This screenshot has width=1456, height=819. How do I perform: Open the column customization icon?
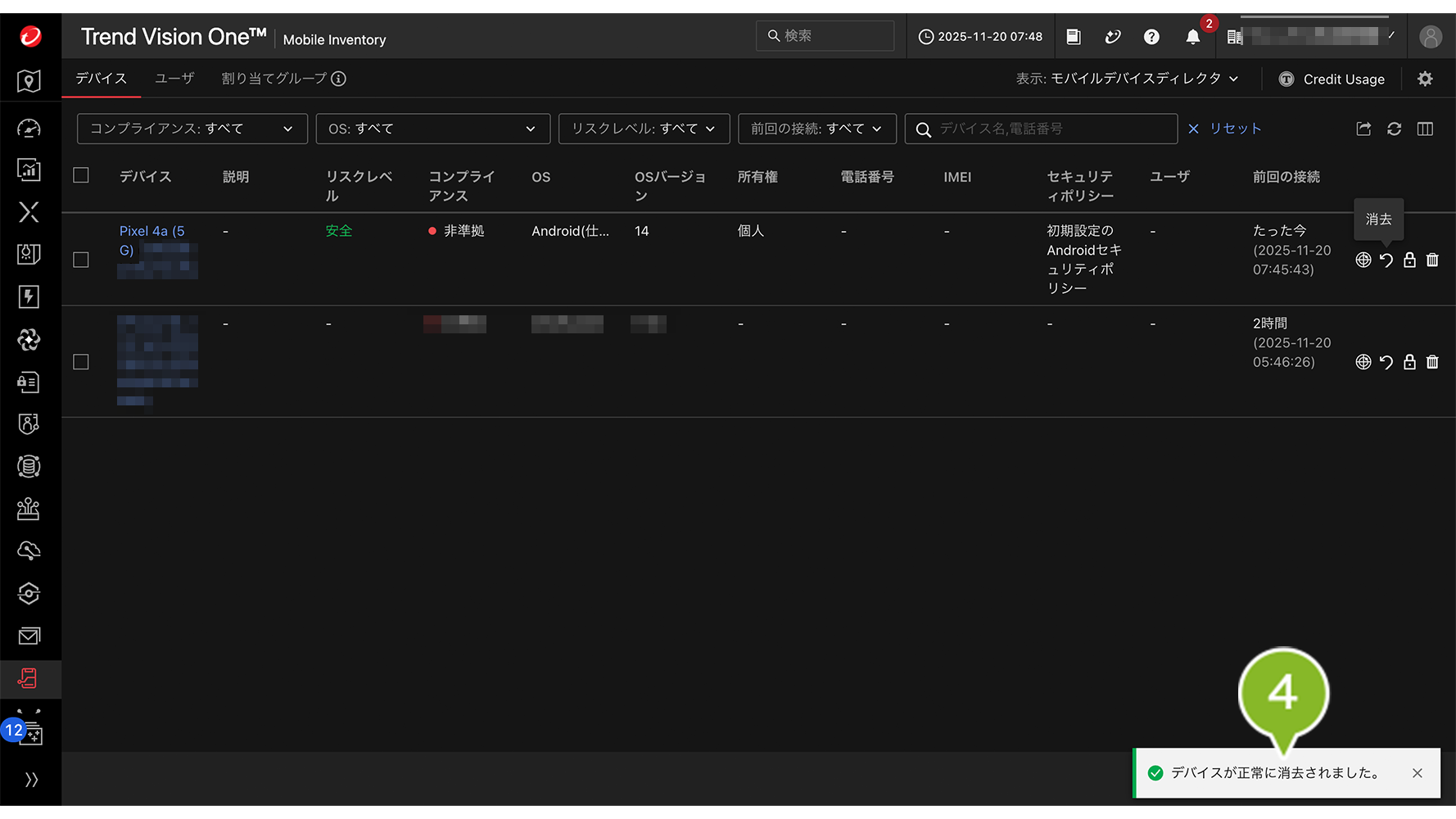pos(1425,129)
